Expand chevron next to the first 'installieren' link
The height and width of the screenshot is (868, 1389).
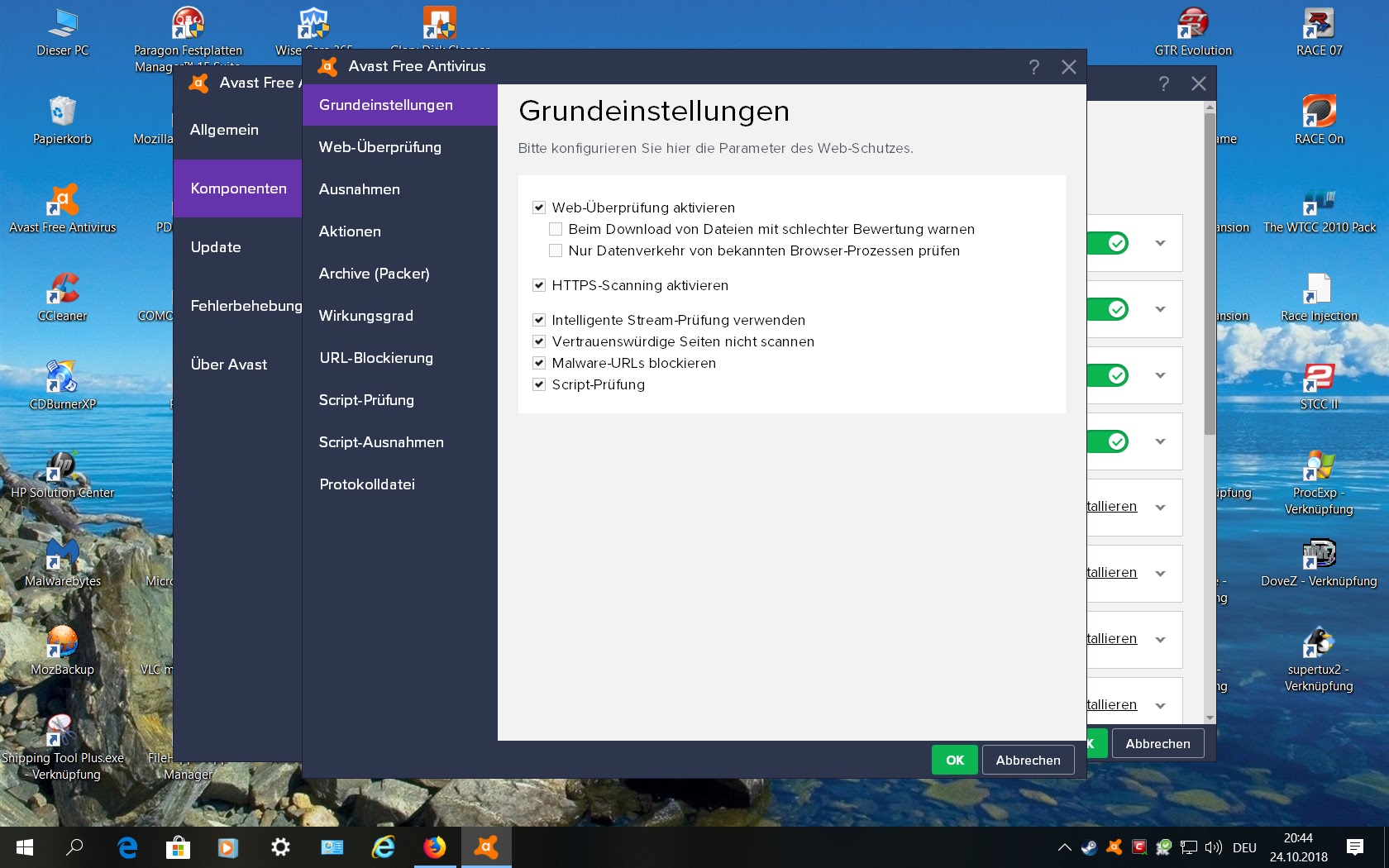click(1161, 508)
